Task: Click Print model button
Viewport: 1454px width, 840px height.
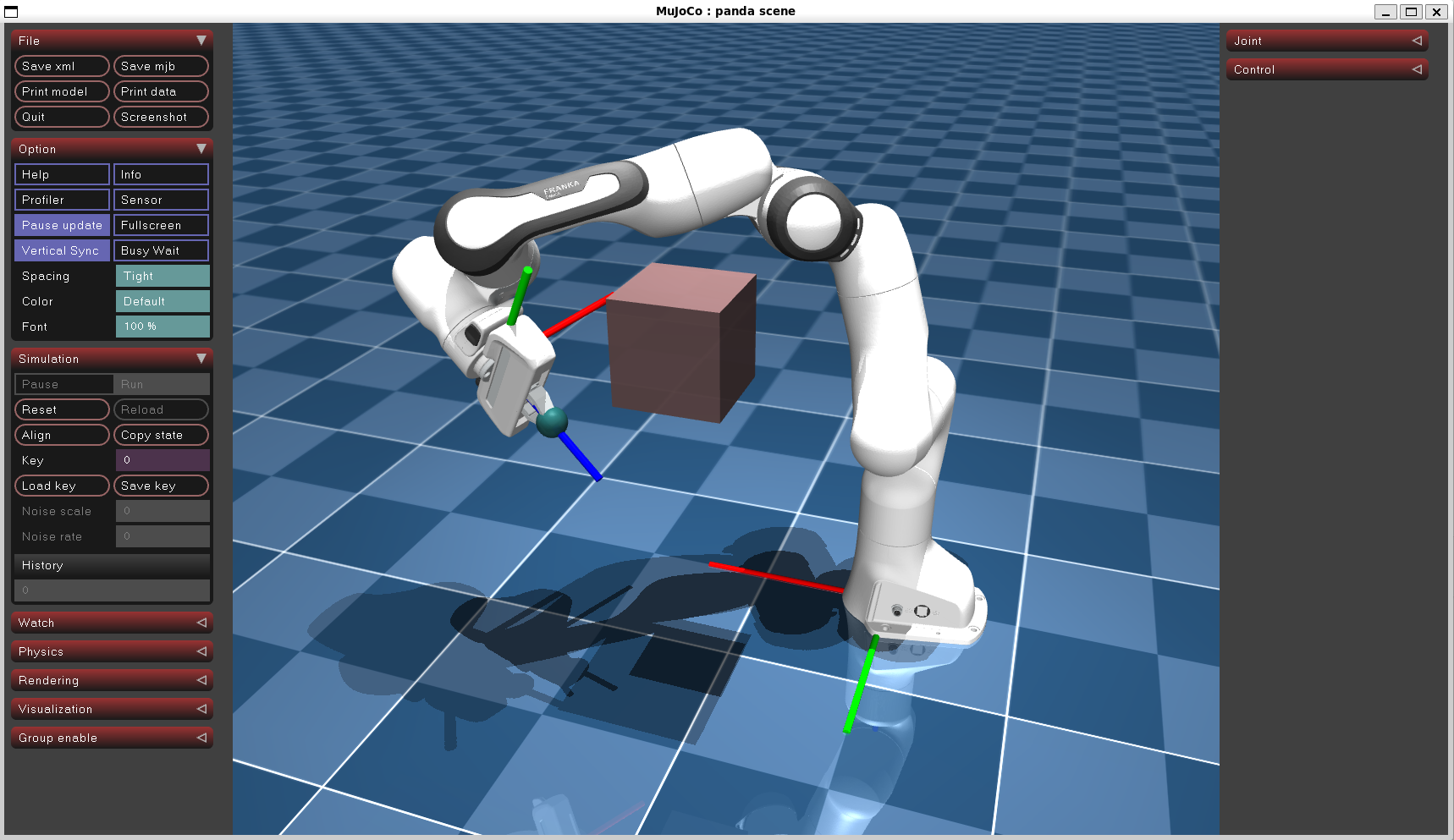Action: pos(62,91)
